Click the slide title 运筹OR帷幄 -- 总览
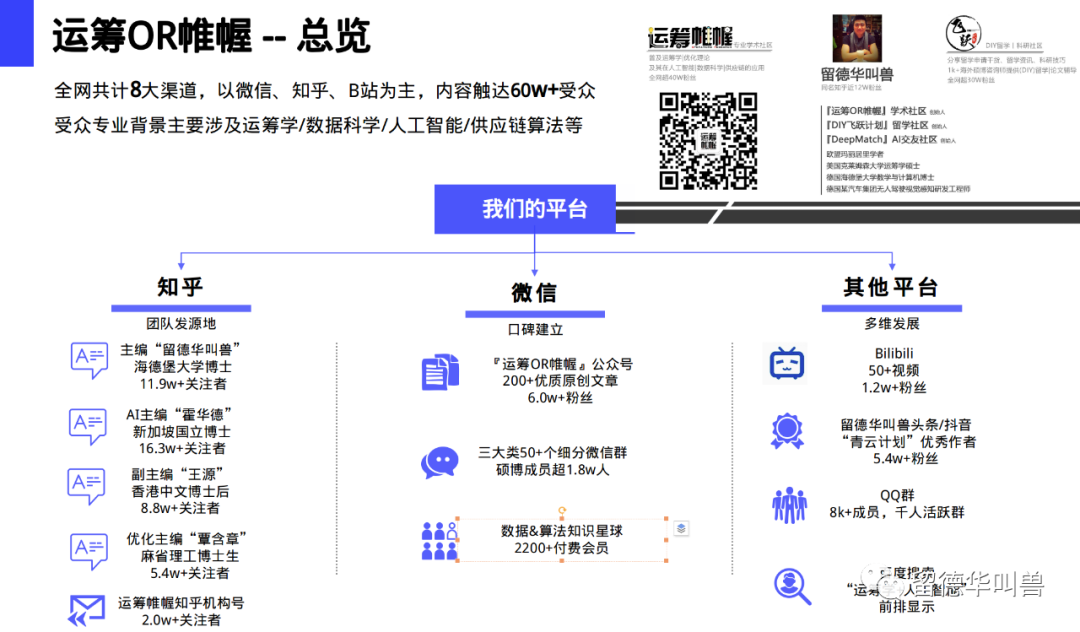 pos(211,36)
